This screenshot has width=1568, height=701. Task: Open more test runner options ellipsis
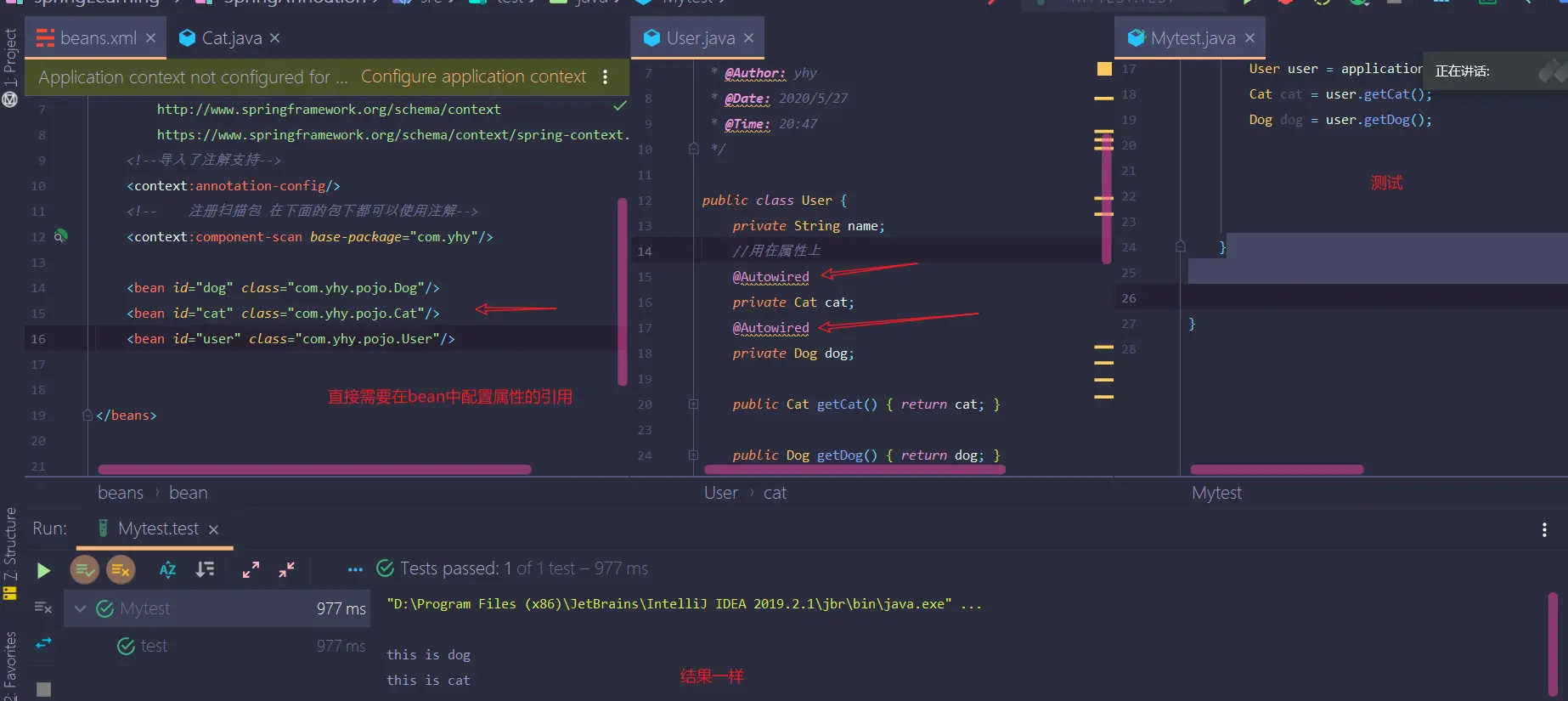tap(355, 569)
